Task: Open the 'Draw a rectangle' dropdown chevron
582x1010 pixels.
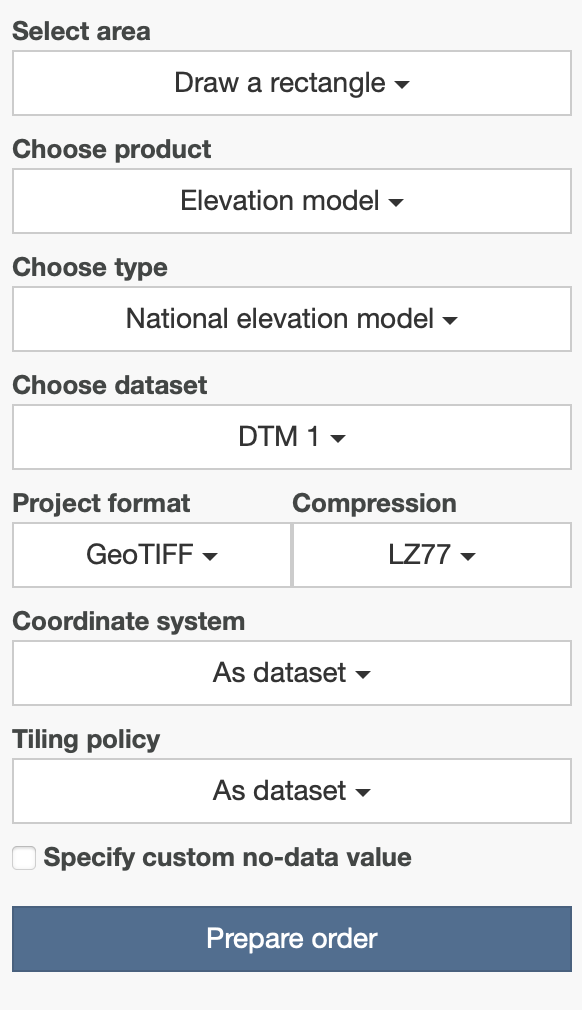Action: pyautogui.click(x=403, y=84)
